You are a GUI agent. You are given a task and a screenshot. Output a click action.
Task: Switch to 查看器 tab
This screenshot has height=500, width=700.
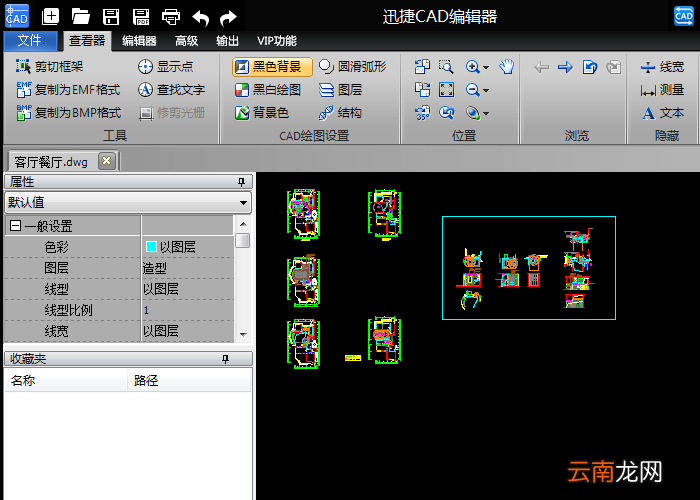pyautogui.click(x=87, y=41)
